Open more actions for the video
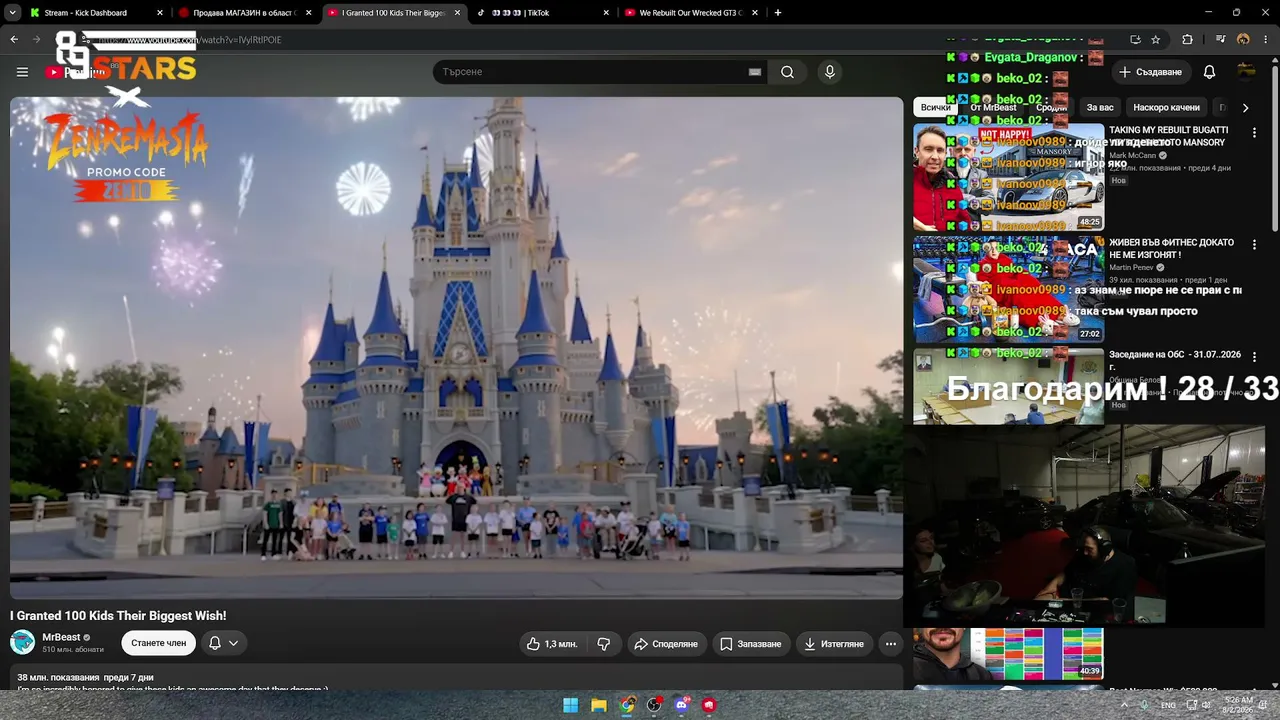This screenshot has width=1280, height=720. [890, 644]
